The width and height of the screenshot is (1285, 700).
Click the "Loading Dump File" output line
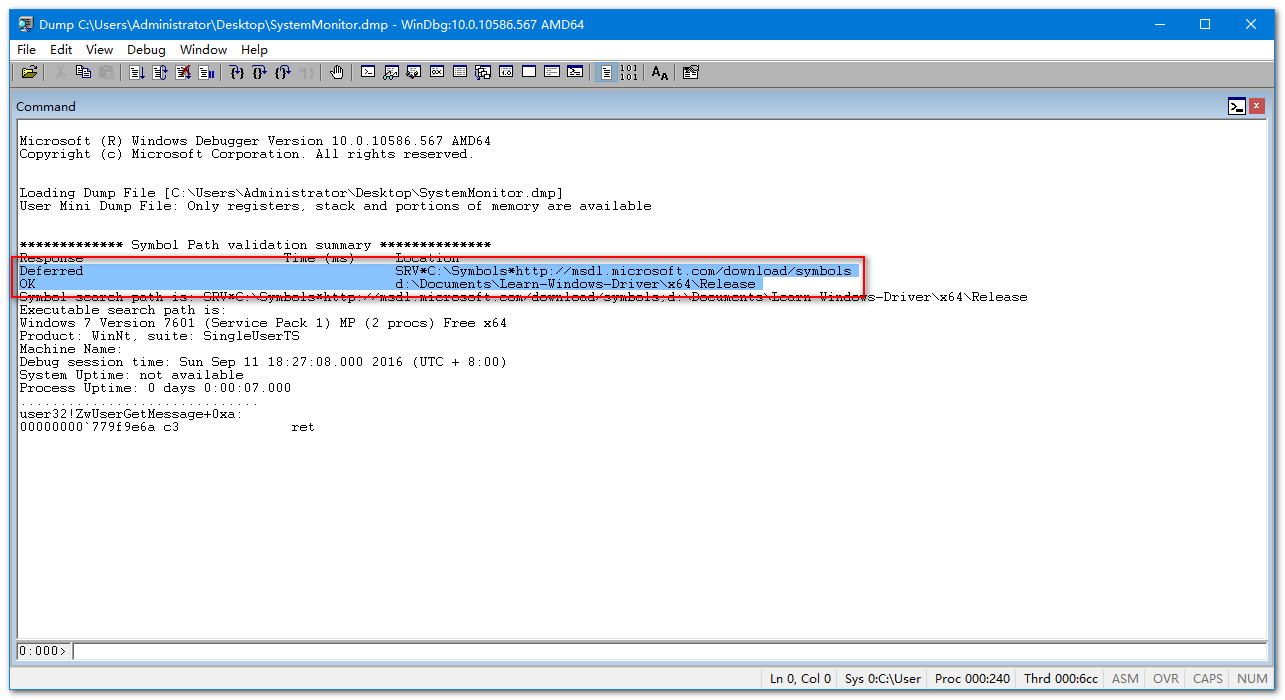coord(291,193)
